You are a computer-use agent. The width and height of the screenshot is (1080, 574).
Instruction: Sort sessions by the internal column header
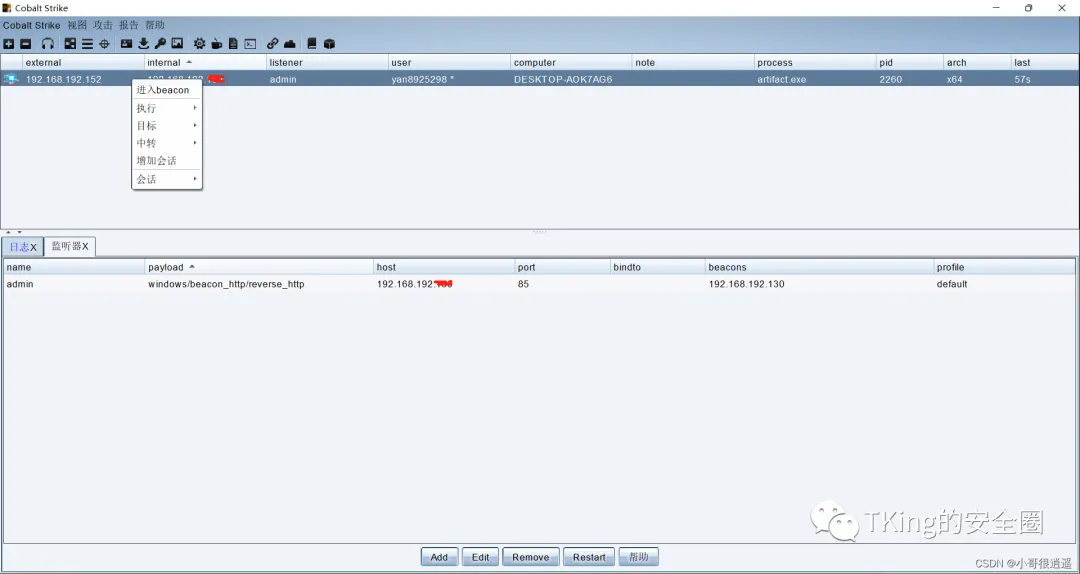(x=205, y=63)
